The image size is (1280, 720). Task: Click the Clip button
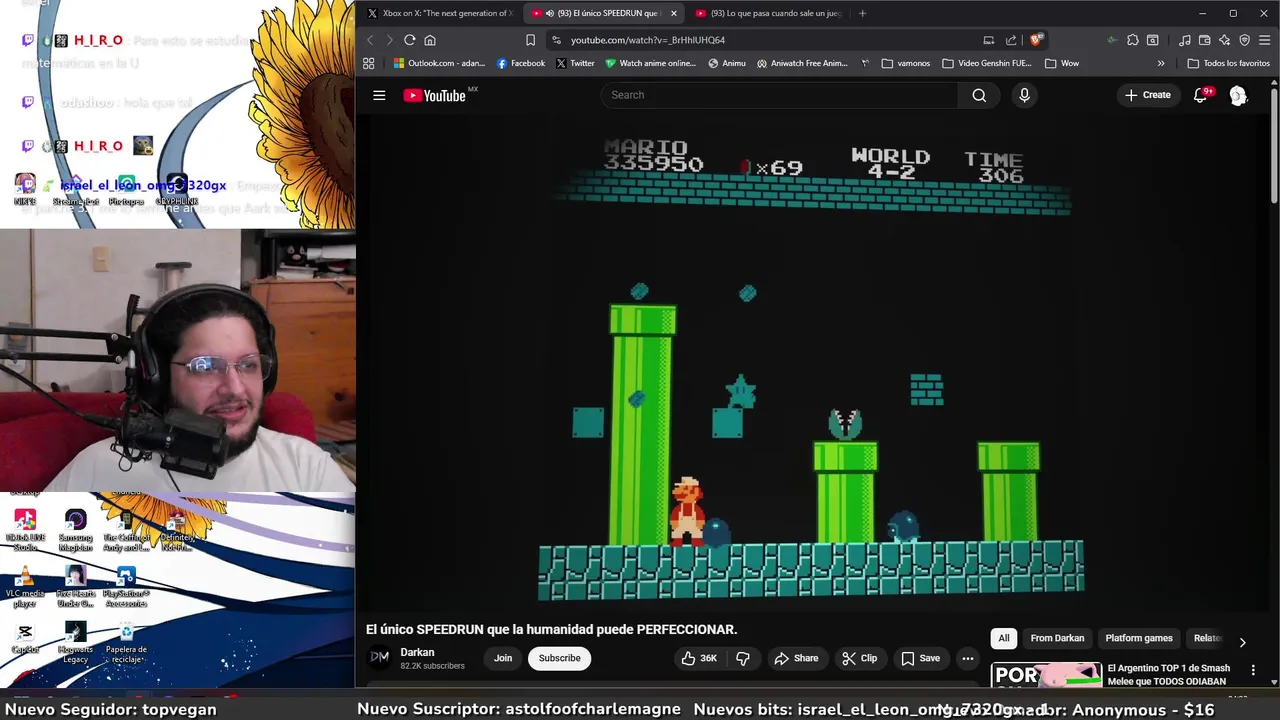(x=860, y=658)
